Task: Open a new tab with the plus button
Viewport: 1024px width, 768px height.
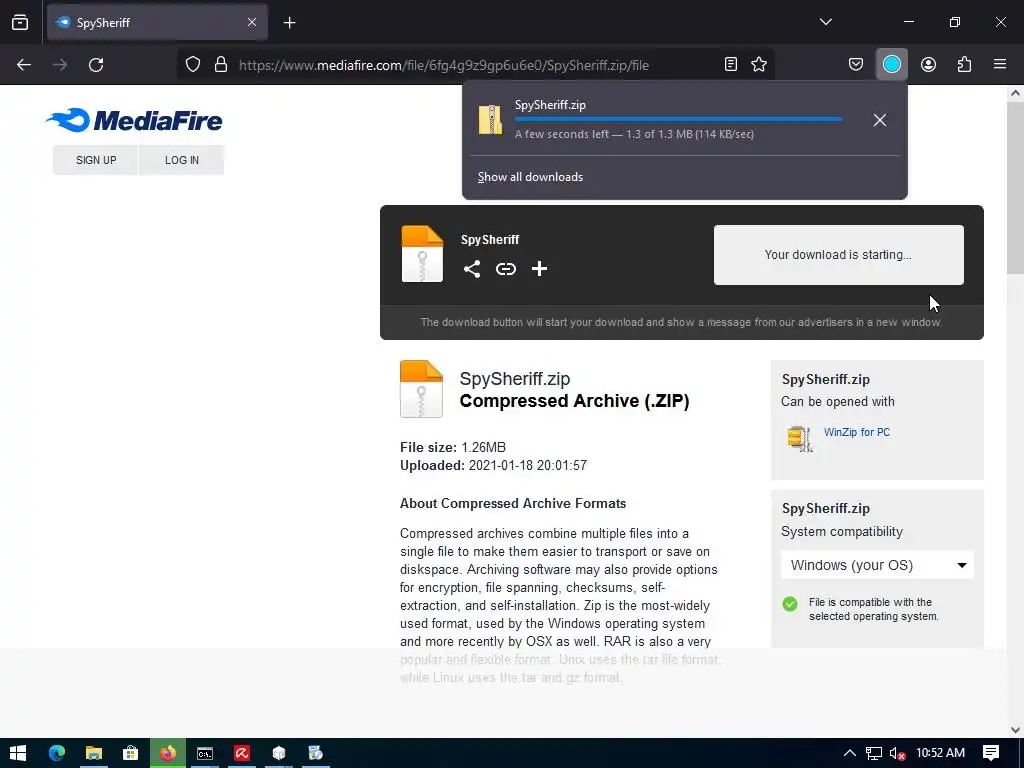Action: pyautogui.click(x=289, y=23)
